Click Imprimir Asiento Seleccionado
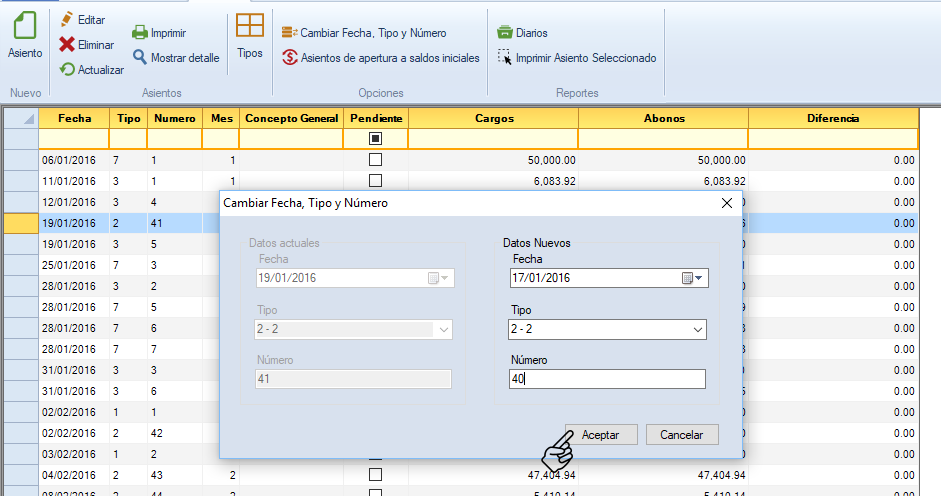Viewport: 941px width, 496px height. pos(506,58)
